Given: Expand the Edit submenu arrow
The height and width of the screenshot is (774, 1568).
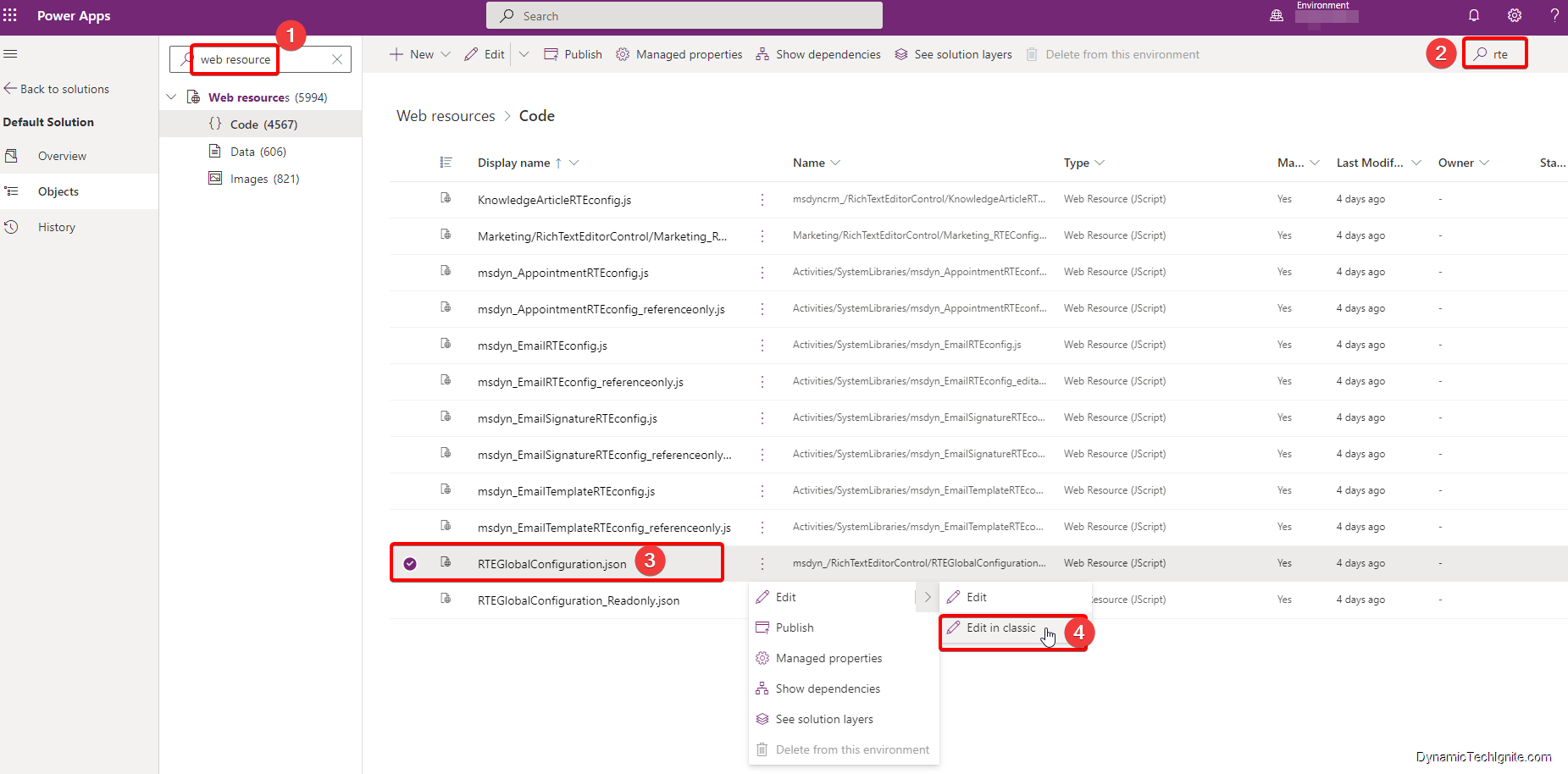Looking at the screenshot, I should point(928,597).
